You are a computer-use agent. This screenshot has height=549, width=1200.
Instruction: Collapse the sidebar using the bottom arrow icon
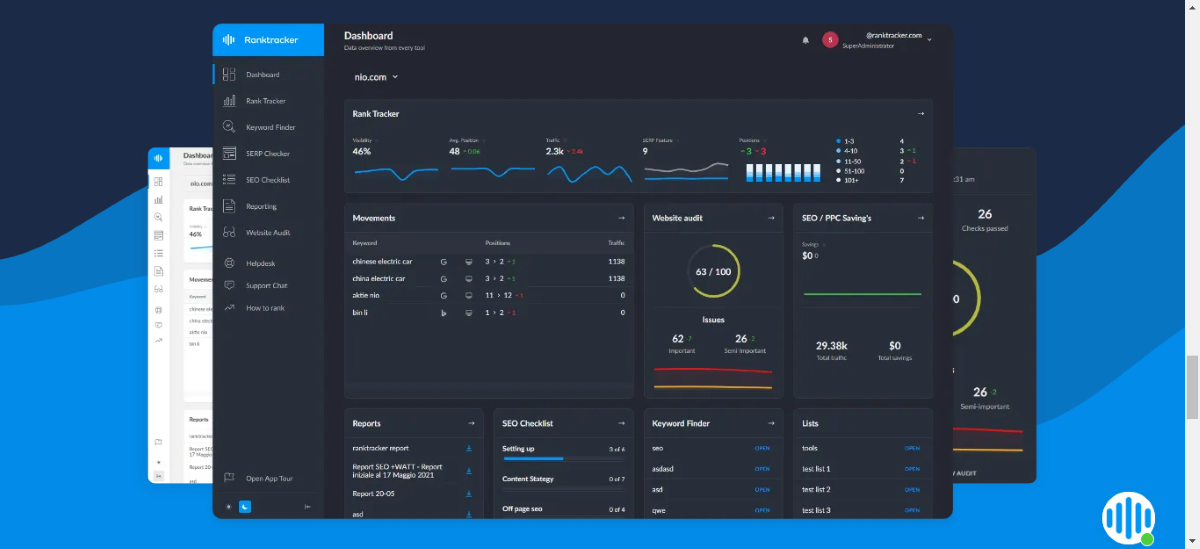[x=307, y=507]
